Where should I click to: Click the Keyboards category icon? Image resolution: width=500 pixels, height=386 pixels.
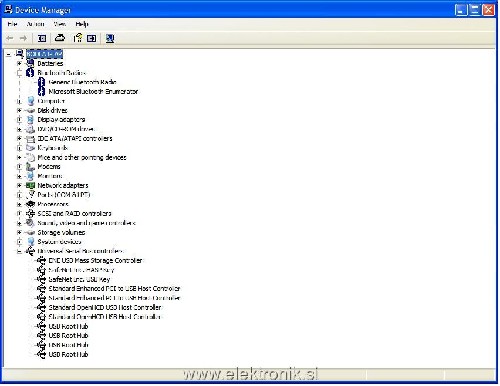30,148
